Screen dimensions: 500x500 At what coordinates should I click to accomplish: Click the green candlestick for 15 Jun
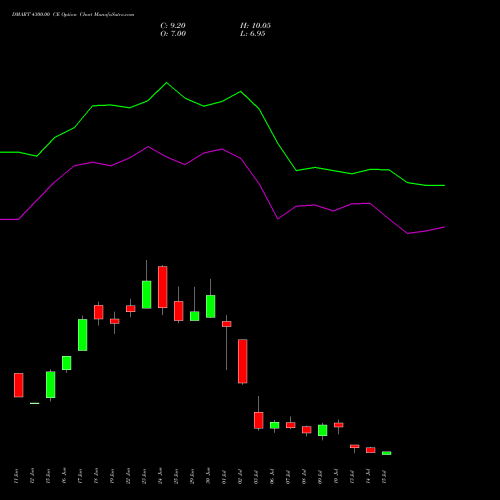(x=51, y=384)
